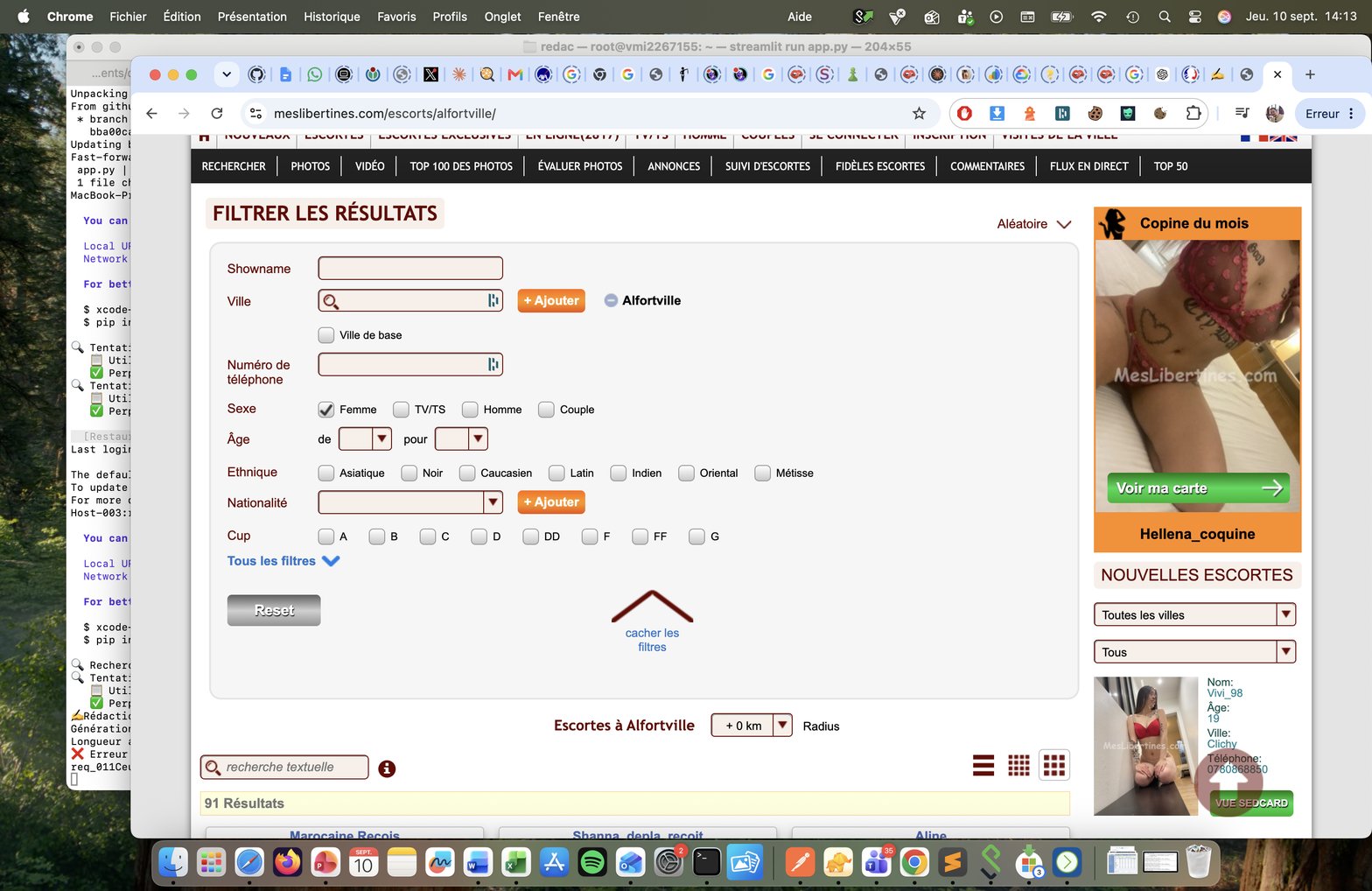Click the VUE SEDCARD button

point(1251,803)
